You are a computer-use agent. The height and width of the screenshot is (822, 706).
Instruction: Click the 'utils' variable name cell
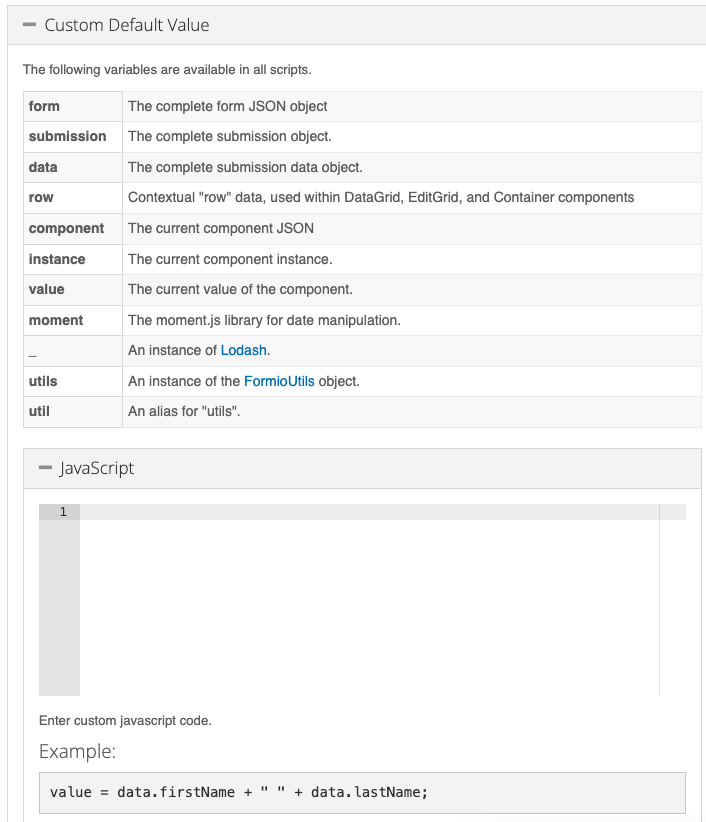coord(44,381)
